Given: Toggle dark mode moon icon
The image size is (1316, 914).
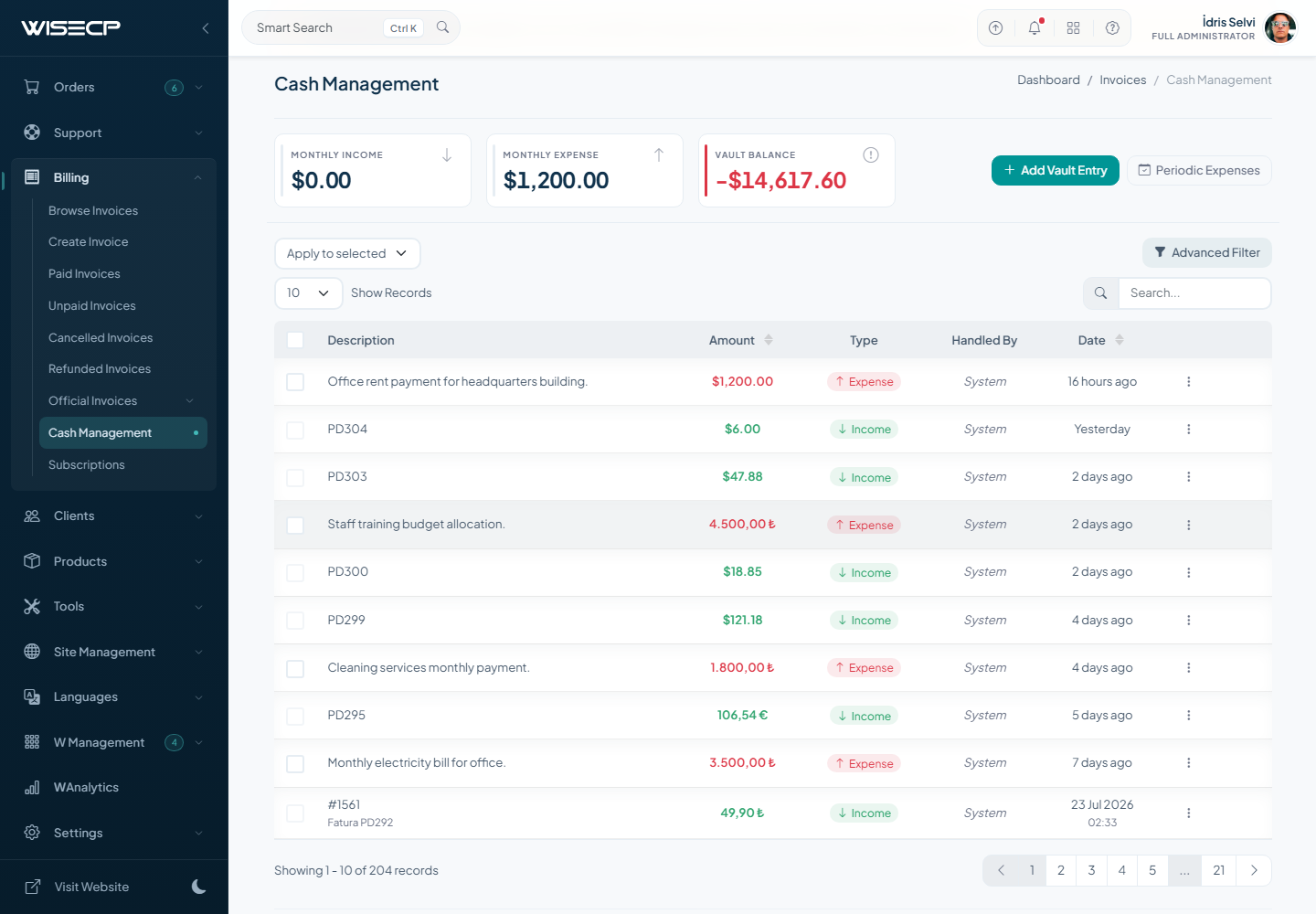Looking at the screenshot, I should coord(199,887).
